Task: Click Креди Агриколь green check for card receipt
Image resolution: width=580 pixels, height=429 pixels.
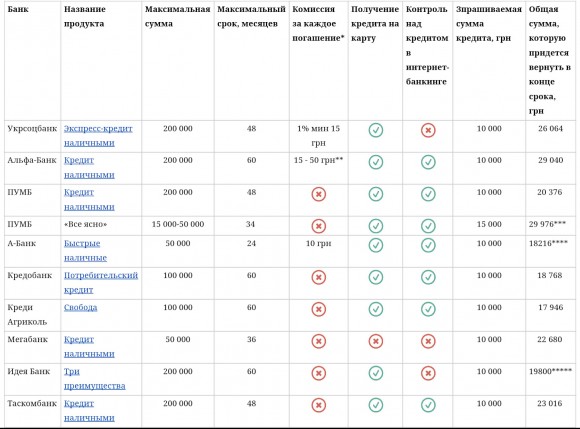Action: pyautogui.click(x=375, y=309)
